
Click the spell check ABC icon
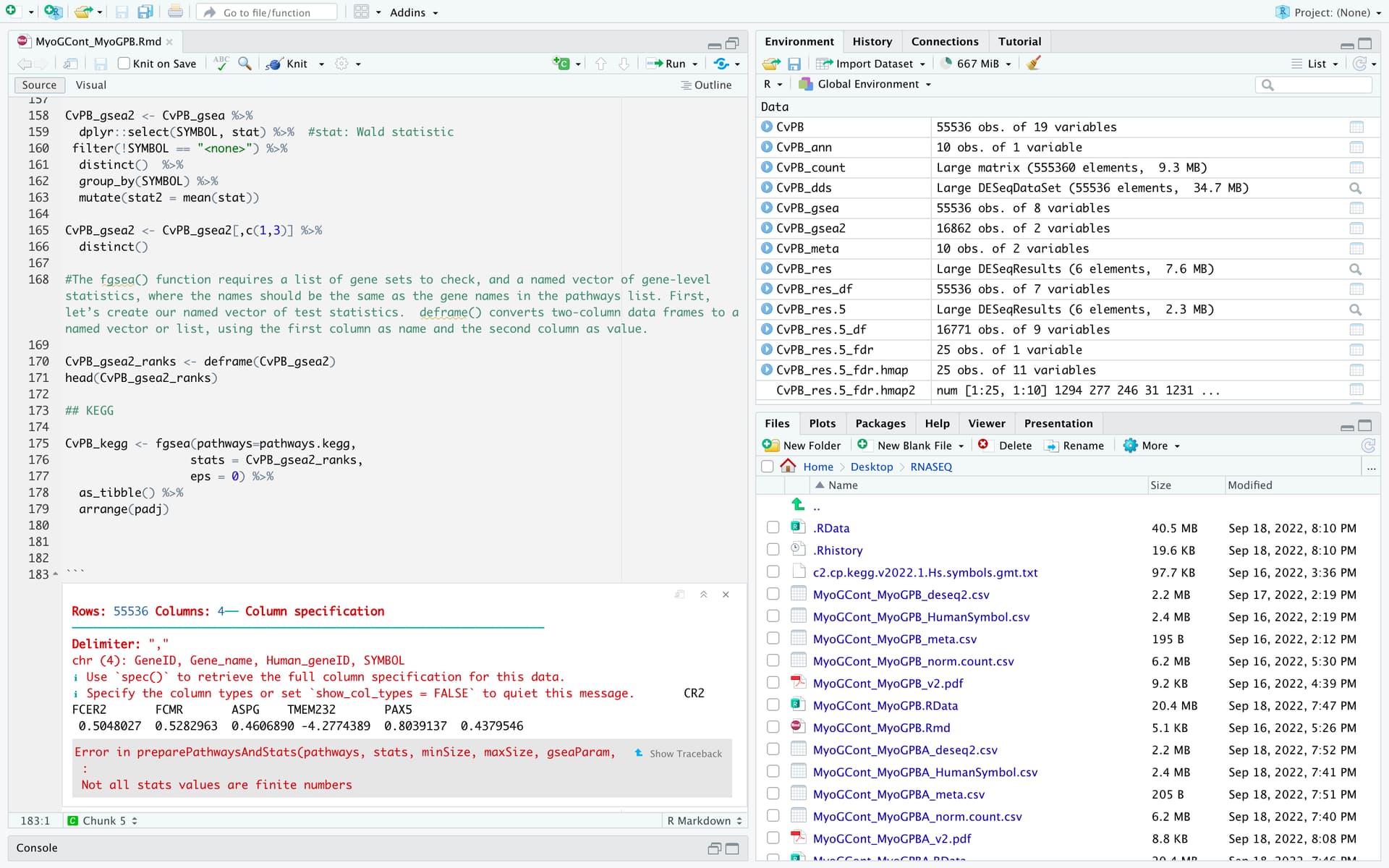[x=221, y=64]
